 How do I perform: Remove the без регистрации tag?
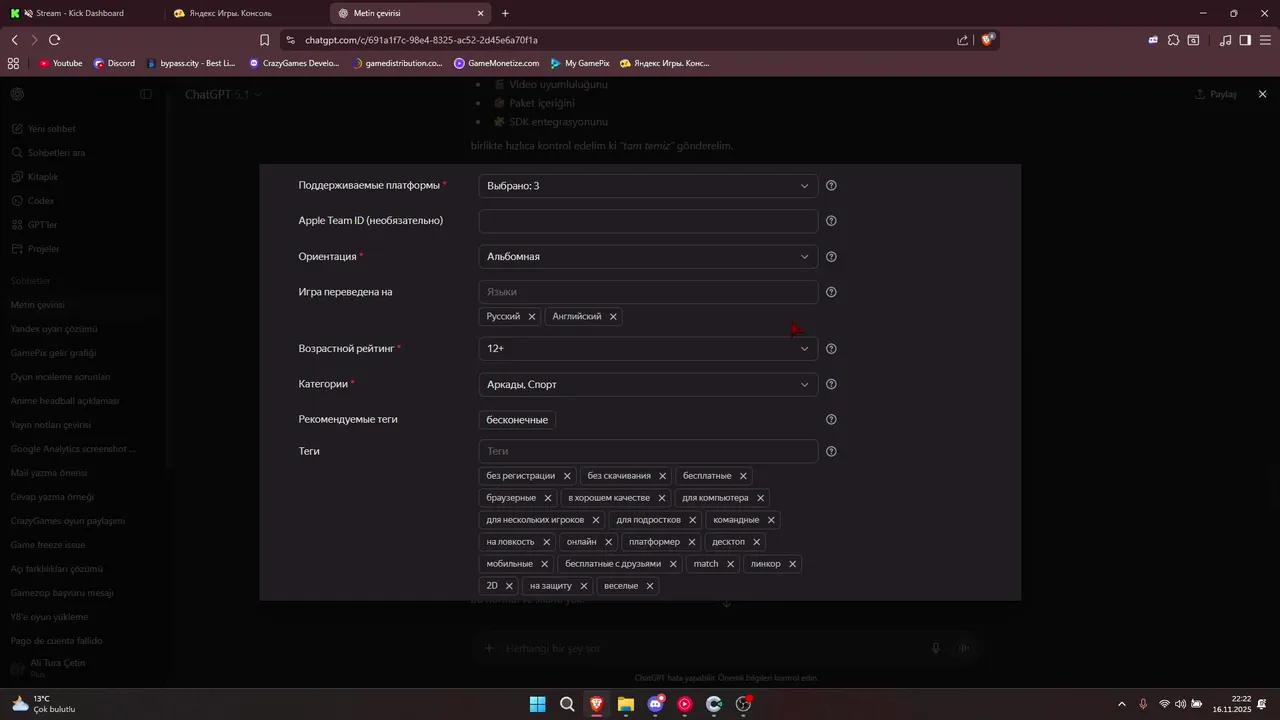click(x=567, y=476)
